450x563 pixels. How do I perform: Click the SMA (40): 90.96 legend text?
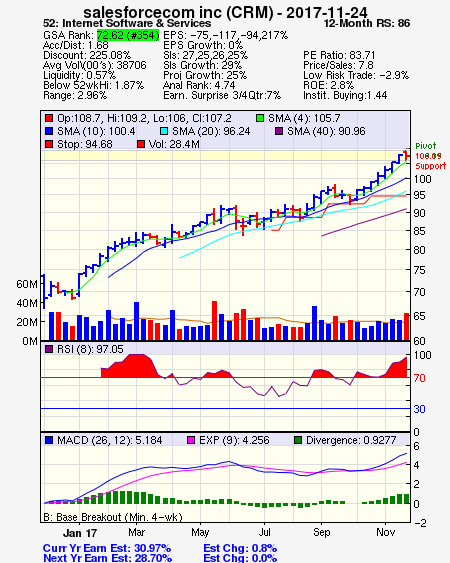[x=326, y=131]
